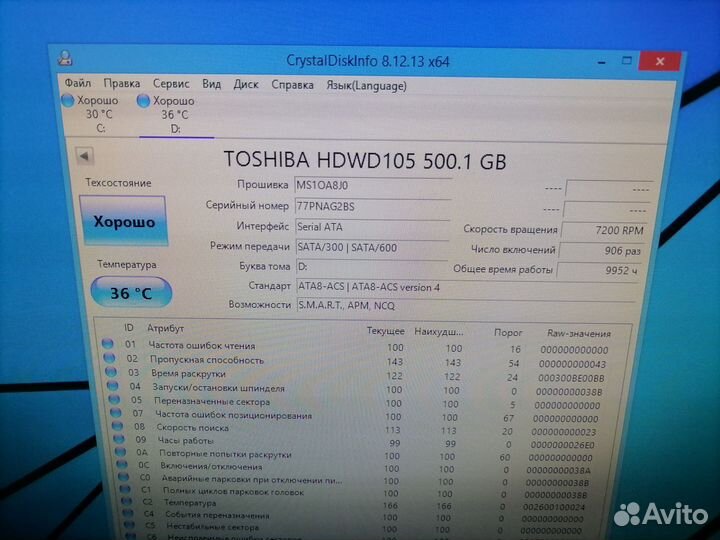This screenshot has height=540, width=720.
Task: Click the Текущее column header
Action: click(385, 331)
